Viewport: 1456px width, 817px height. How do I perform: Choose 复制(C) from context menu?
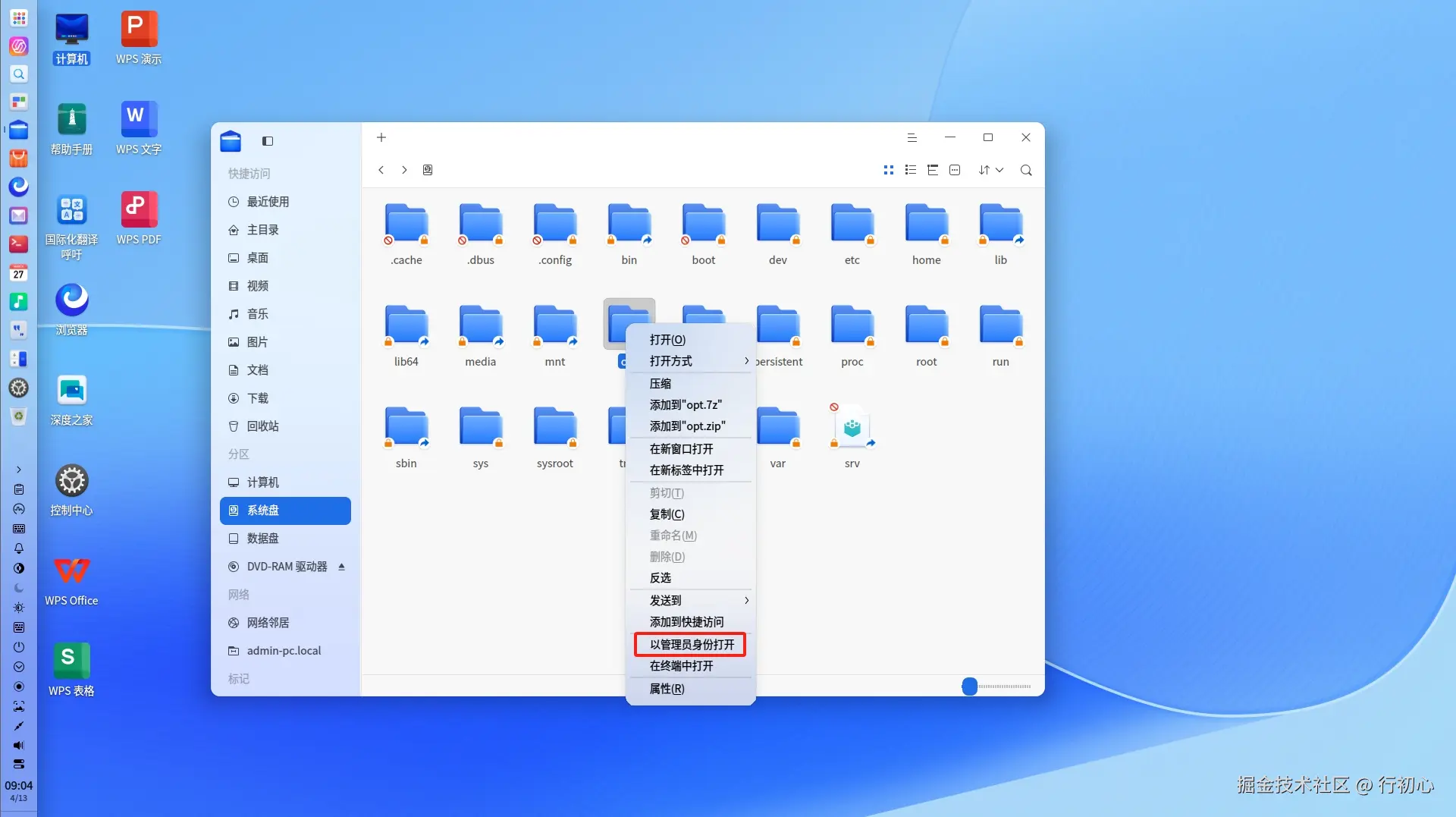(691, 514)
